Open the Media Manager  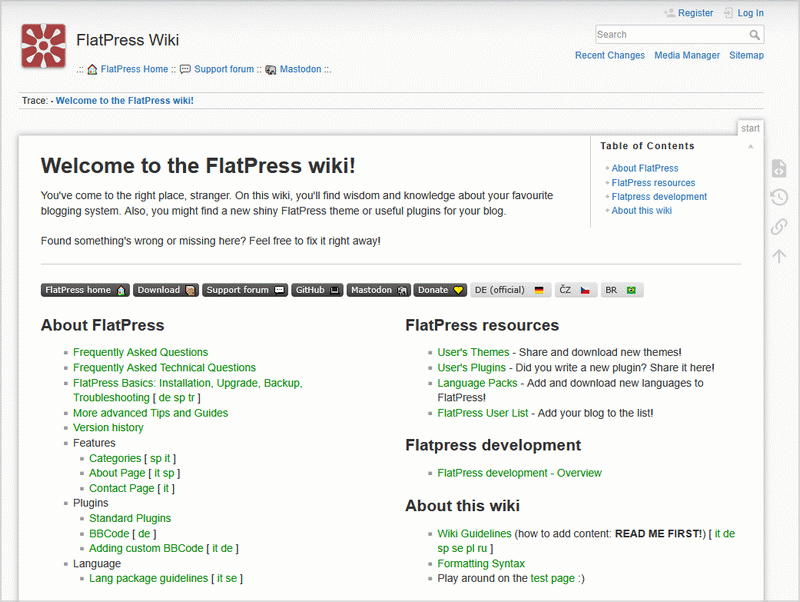click(687, 56)
